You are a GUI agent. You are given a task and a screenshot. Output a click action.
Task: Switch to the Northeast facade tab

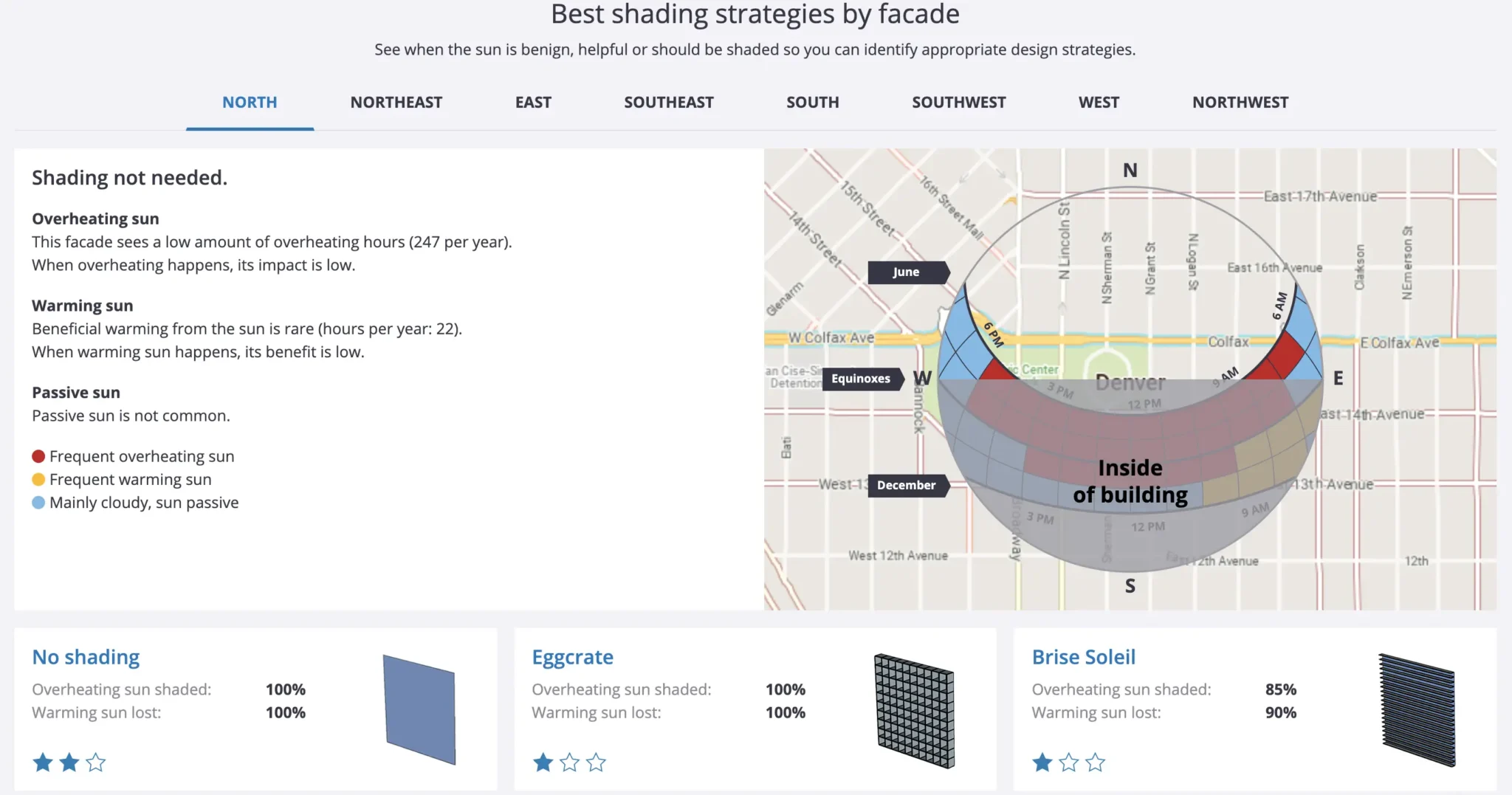(396, 103)
